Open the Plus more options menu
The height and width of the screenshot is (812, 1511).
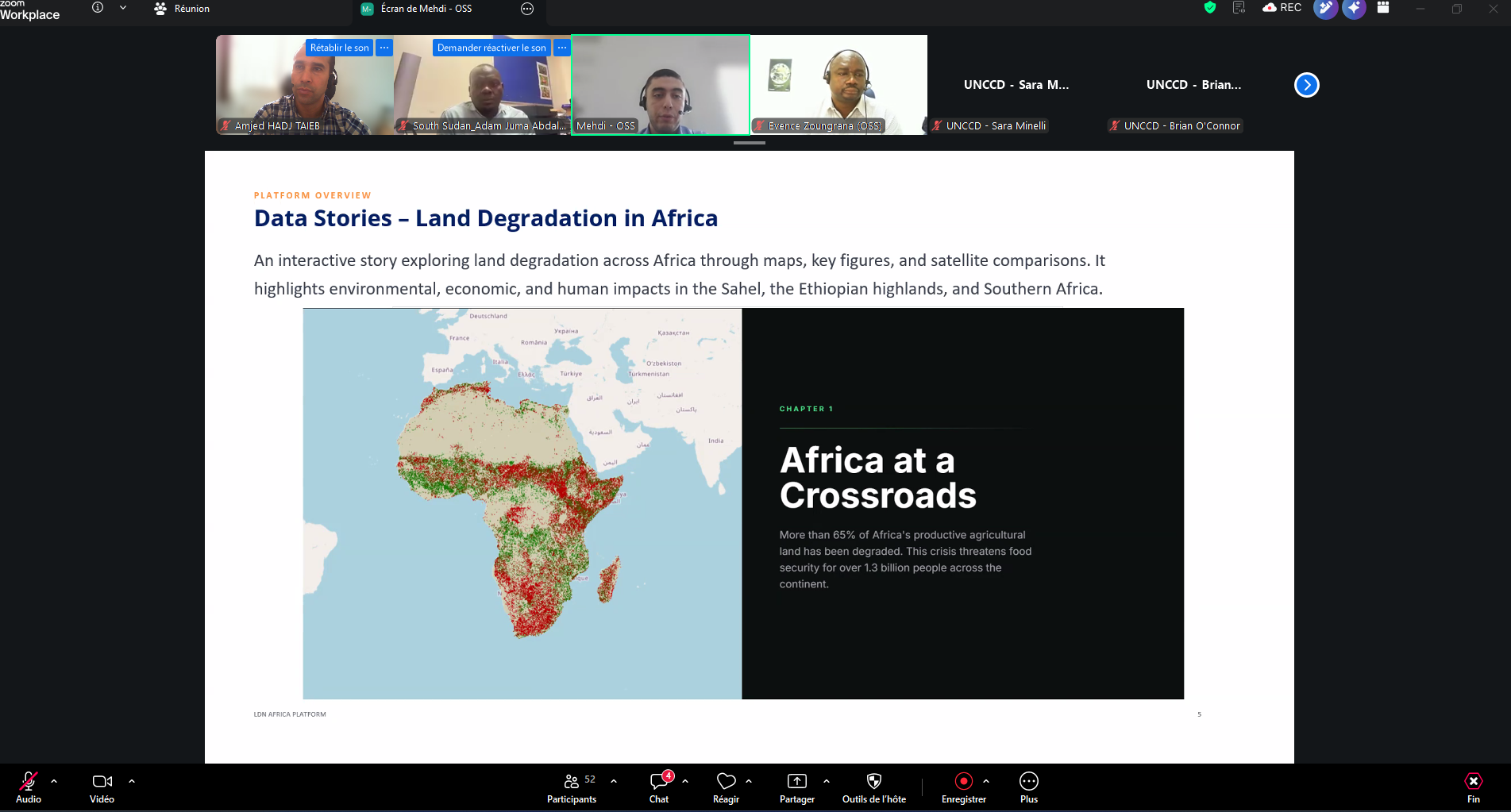[1029, 787]
